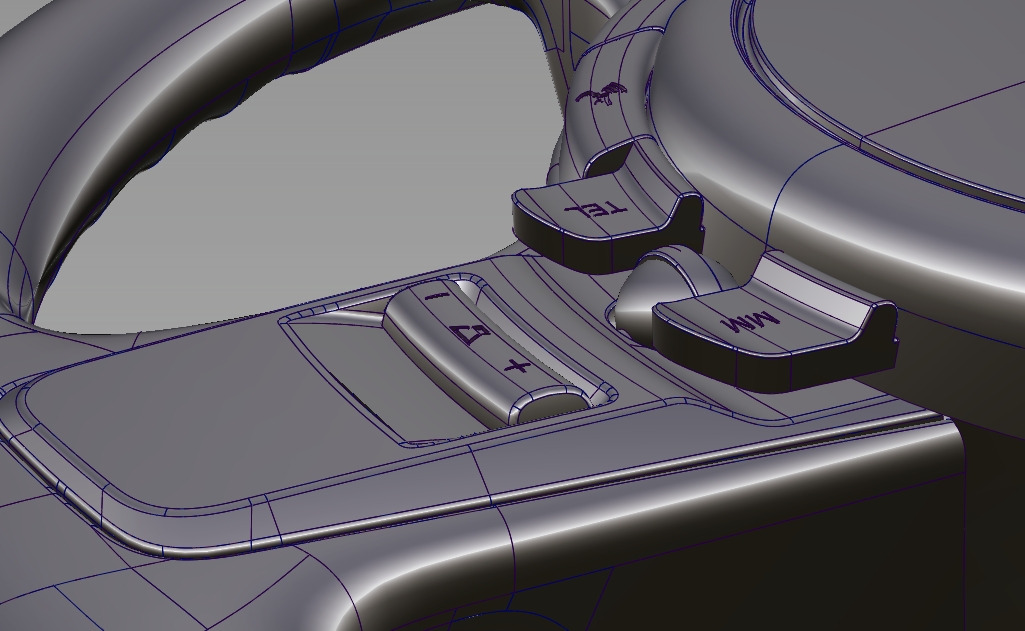Click the speaker mute glyph near the plus sign
1025x631 pixels.
(471, 332)
